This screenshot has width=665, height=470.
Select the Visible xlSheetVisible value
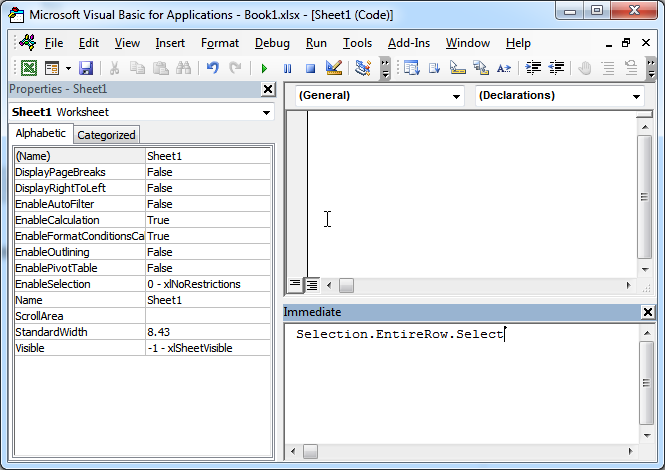click(208, 348)
